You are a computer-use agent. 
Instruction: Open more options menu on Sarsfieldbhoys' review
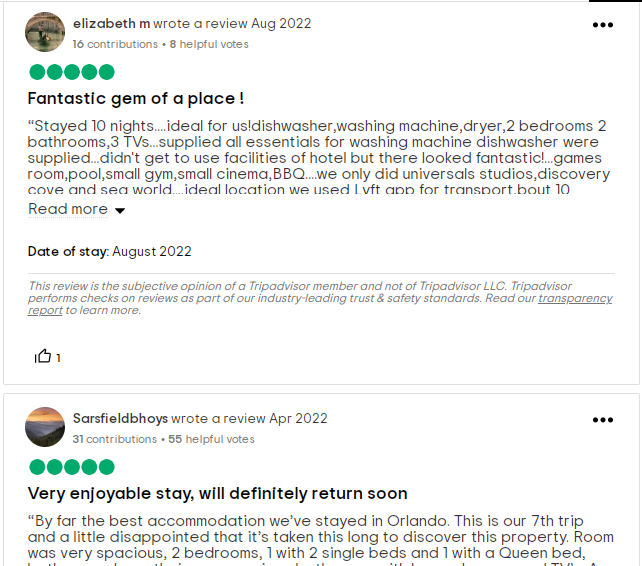603,420
